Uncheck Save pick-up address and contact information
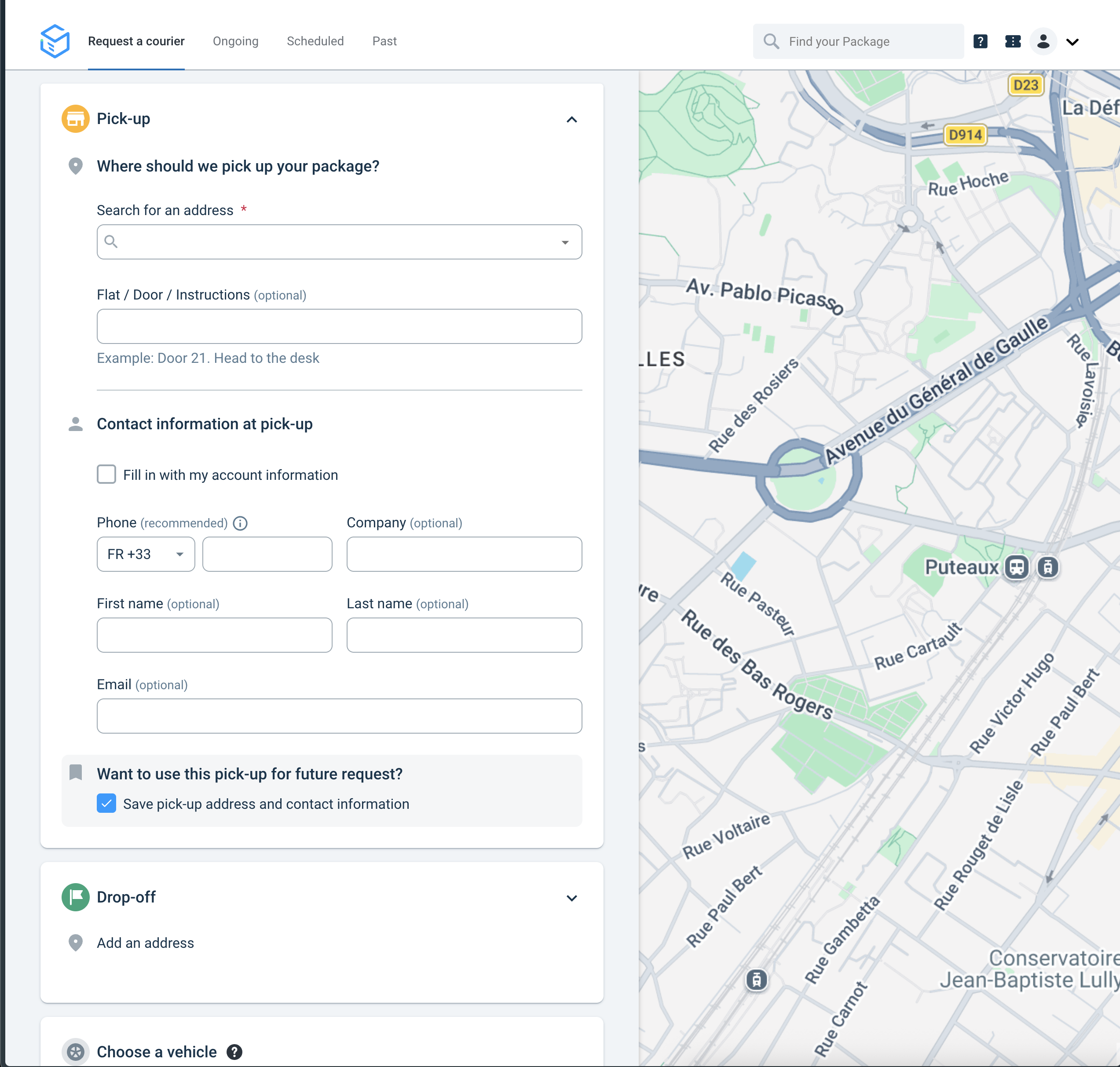1120x1067 pixels. point(106,803)
